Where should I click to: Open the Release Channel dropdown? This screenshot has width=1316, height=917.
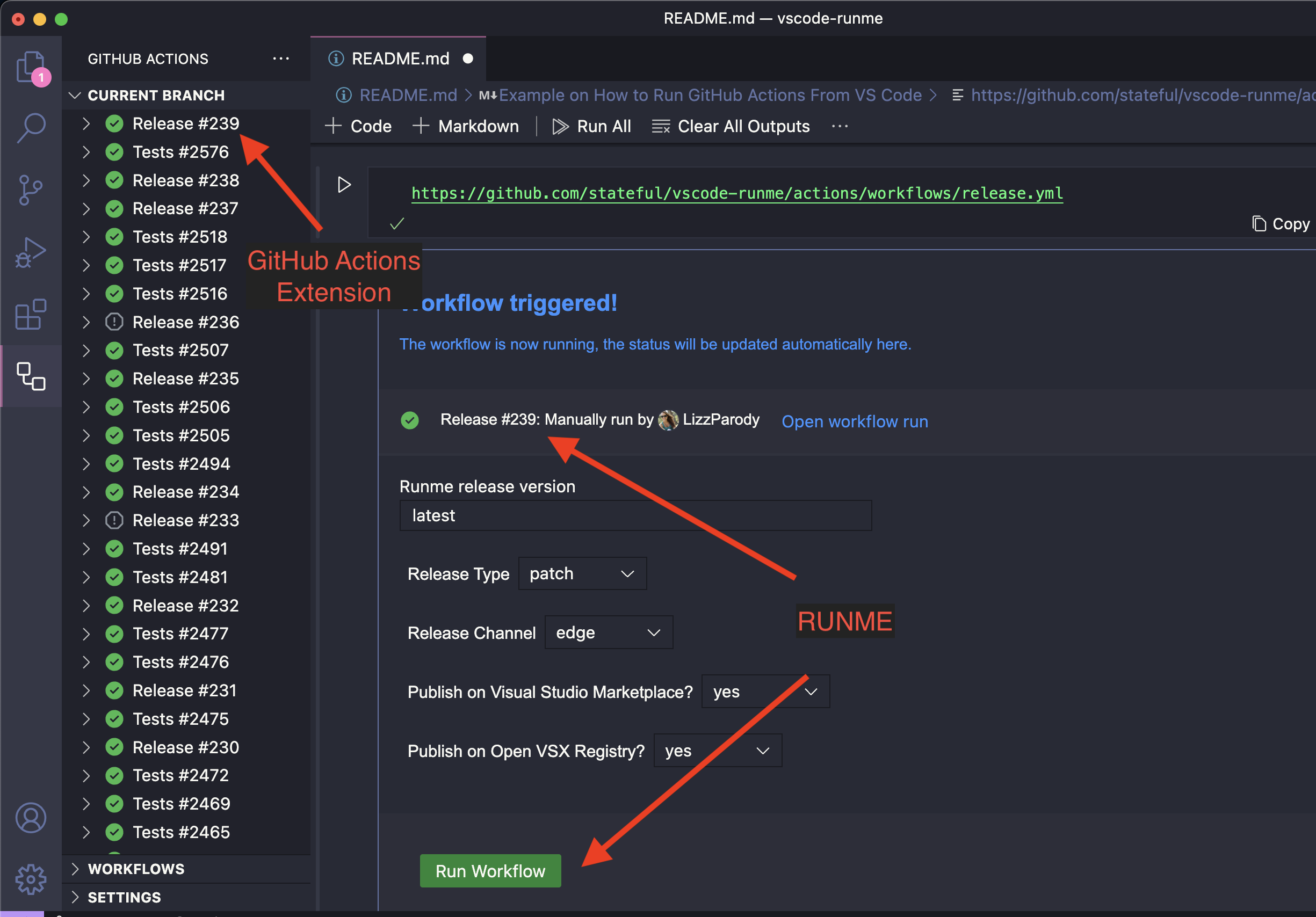(609, 632)
